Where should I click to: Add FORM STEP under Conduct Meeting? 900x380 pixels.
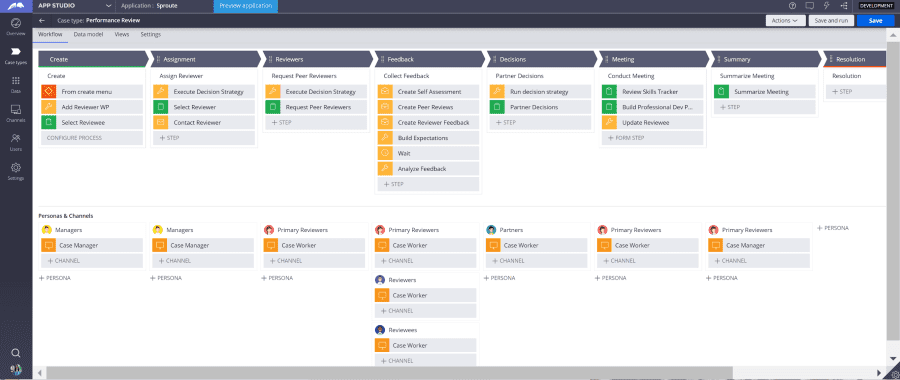coord(653,138)
